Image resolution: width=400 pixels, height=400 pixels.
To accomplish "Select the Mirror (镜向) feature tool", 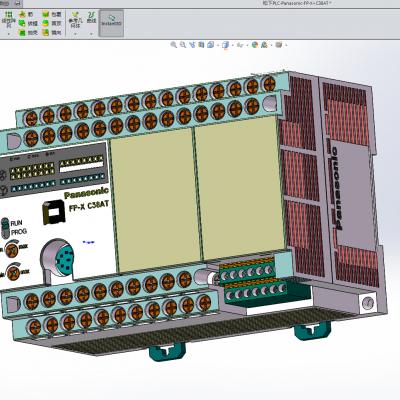I will tap(52, 33).
